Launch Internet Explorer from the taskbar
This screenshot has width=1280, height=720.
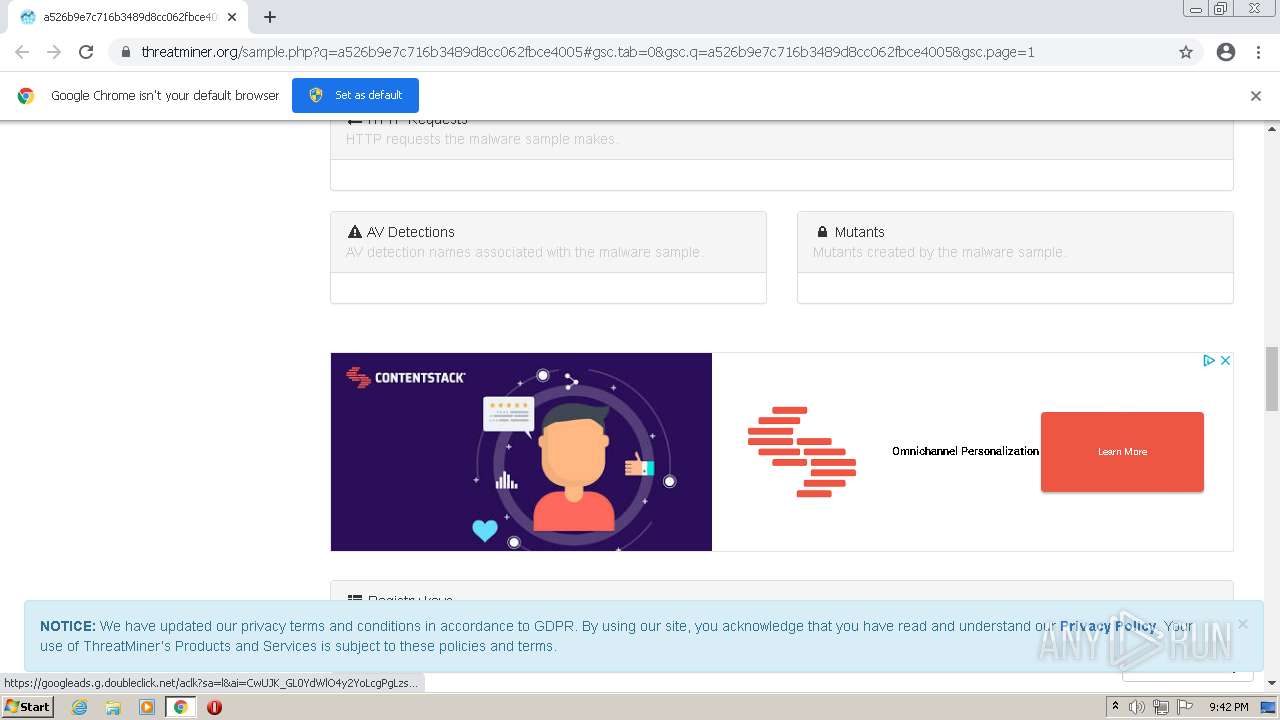point(79,707)
